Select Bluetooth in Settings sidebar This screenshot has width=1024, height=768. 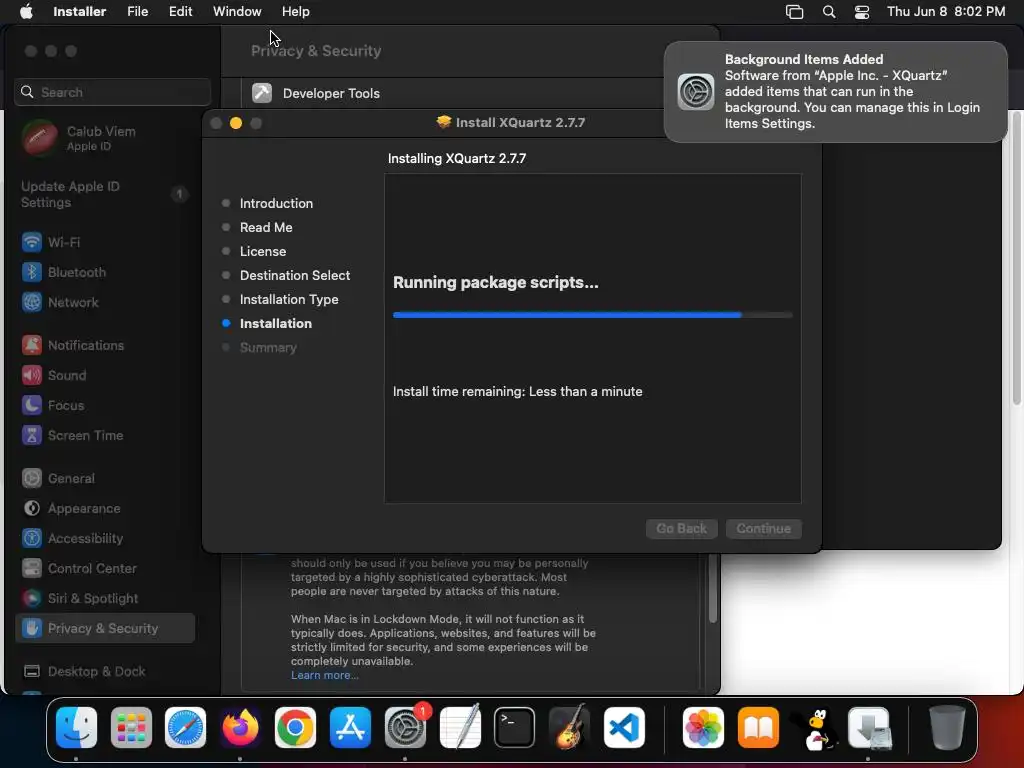coord(64,272)
